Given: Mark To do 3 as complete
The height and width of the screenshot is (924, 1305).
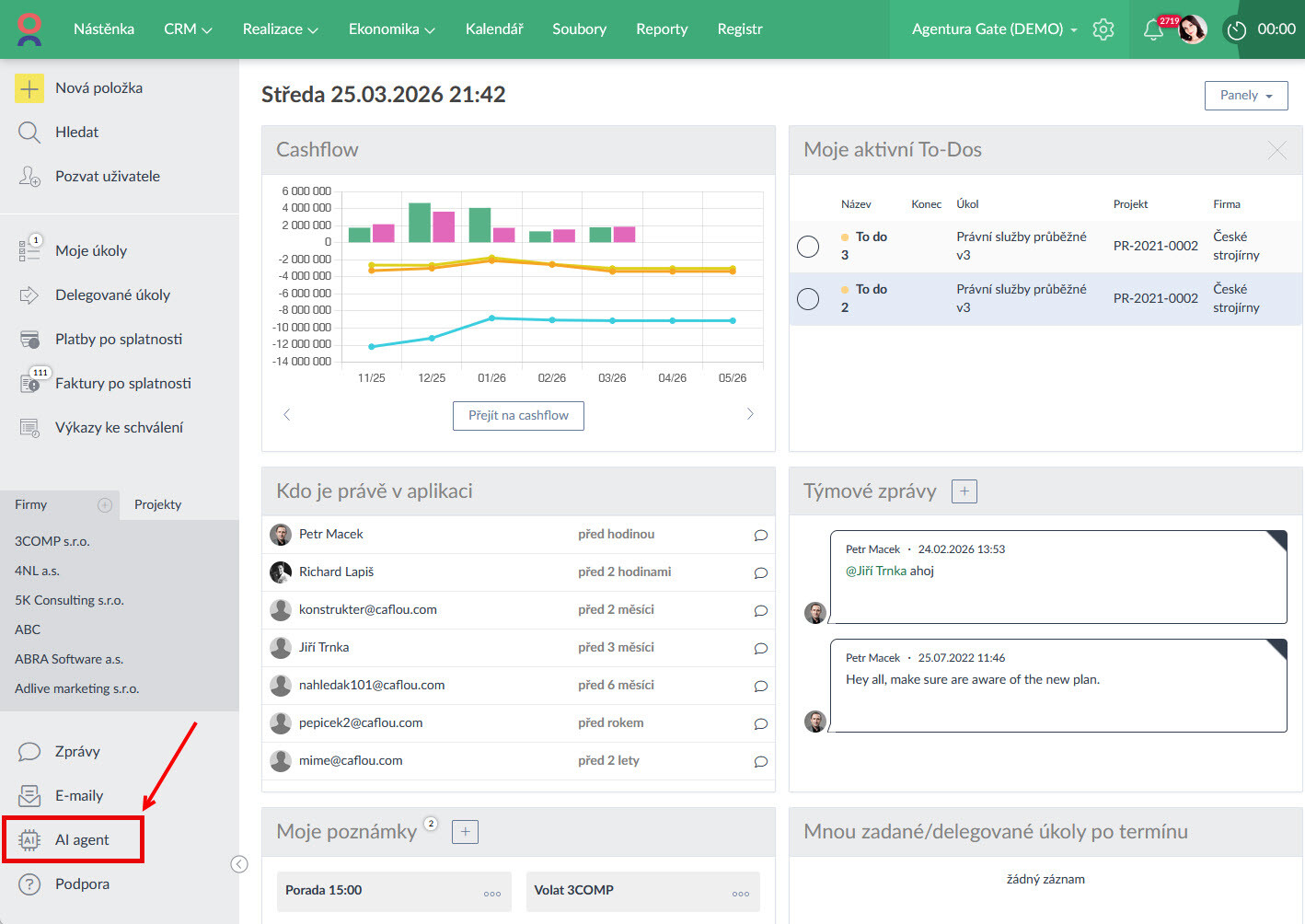Looking at the screenshot, I should [x=808, y=247].
